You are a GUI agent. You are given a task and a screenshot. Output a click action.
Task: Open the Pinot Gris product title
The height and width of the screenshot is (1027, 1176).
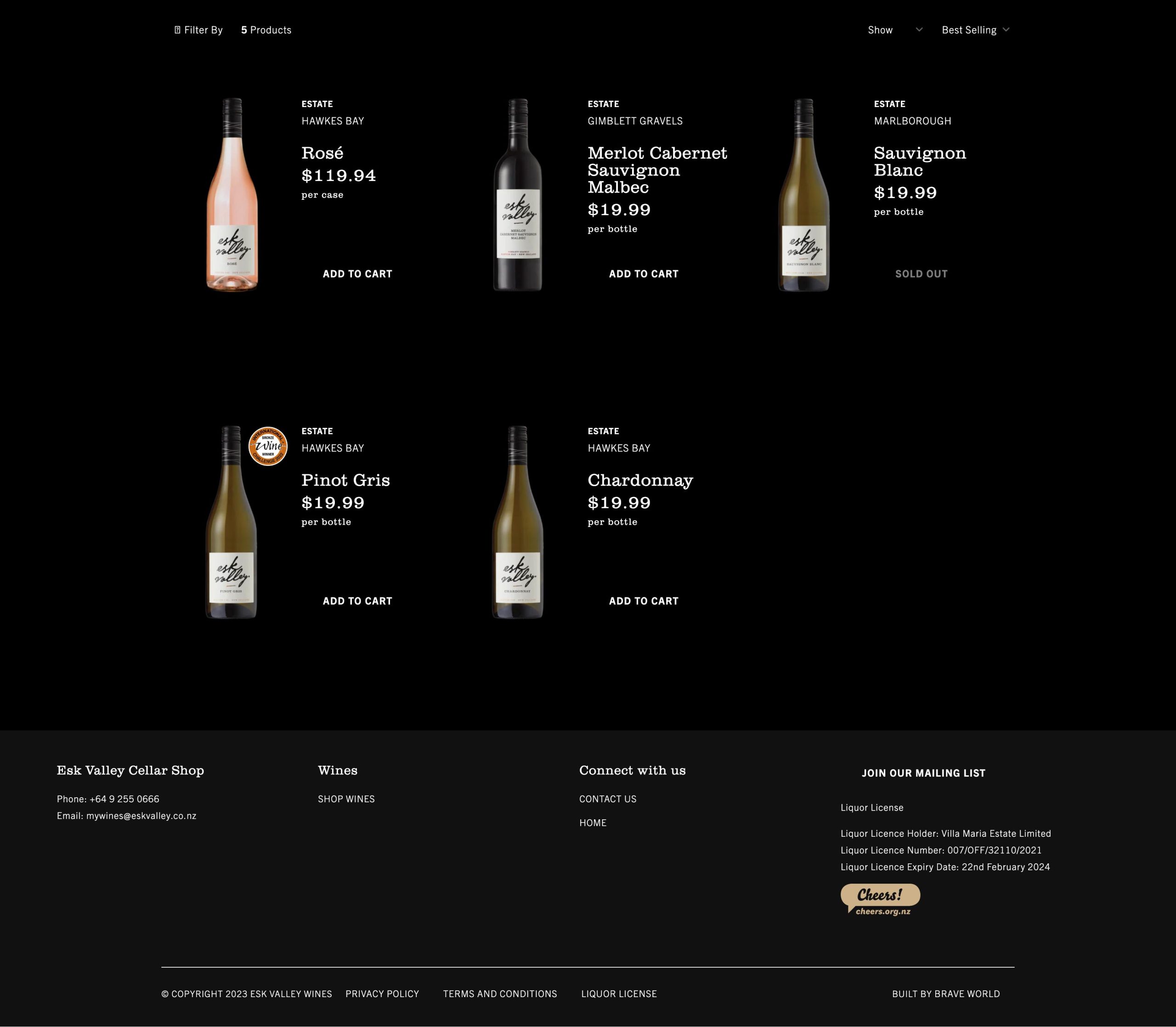345,480
